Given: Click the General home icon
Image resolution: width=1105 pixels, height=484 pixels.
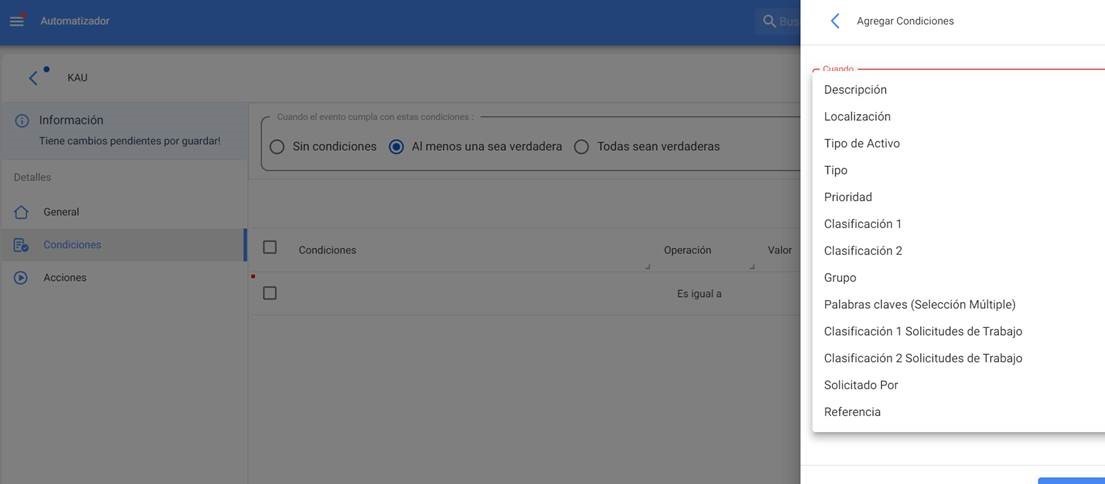Looking at the screenshot, I should 21,212.
